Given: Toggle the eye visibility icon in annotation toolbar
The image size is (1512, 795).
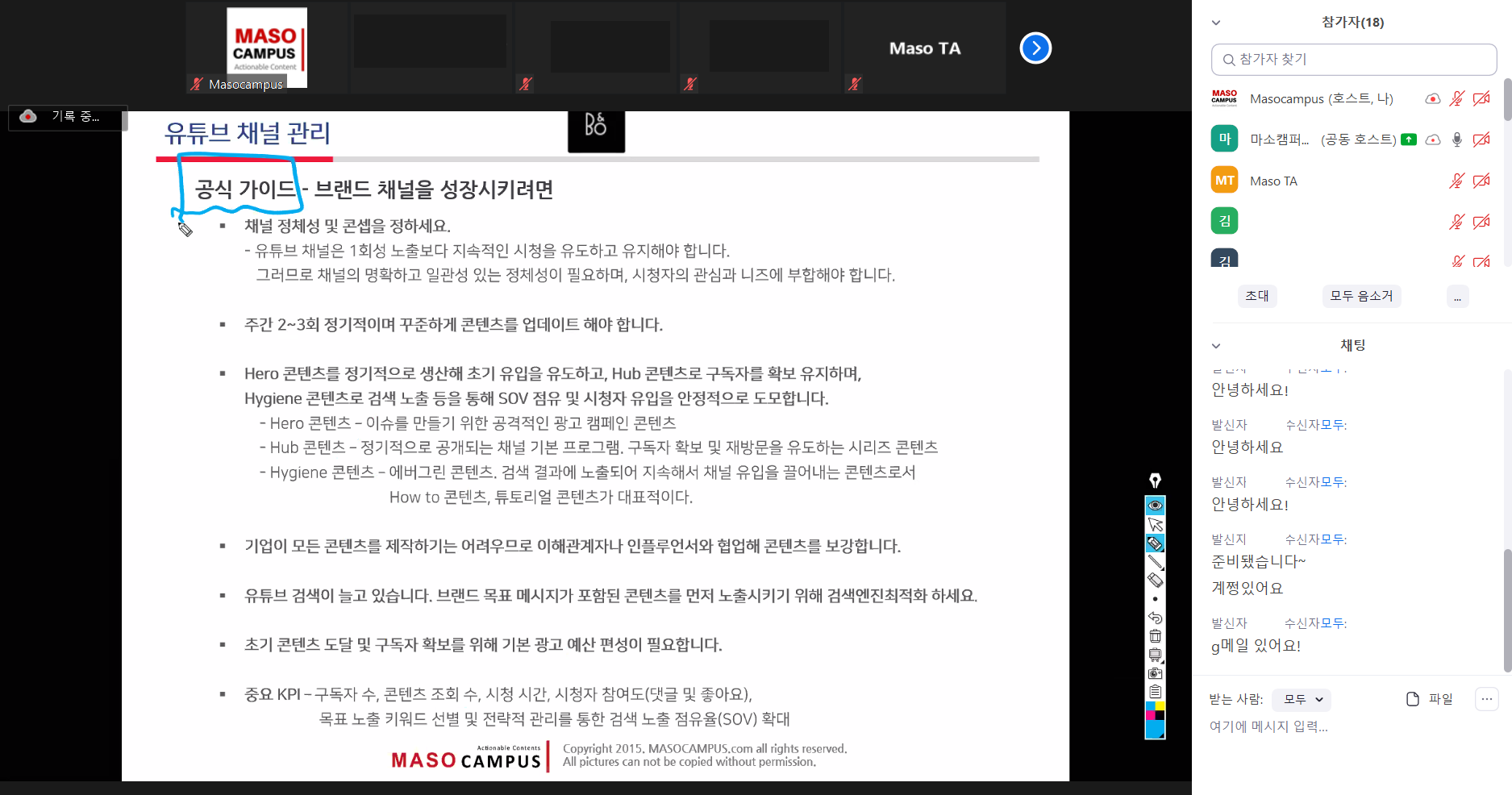Looking at the screenshot, I should tap(1155, 506).
